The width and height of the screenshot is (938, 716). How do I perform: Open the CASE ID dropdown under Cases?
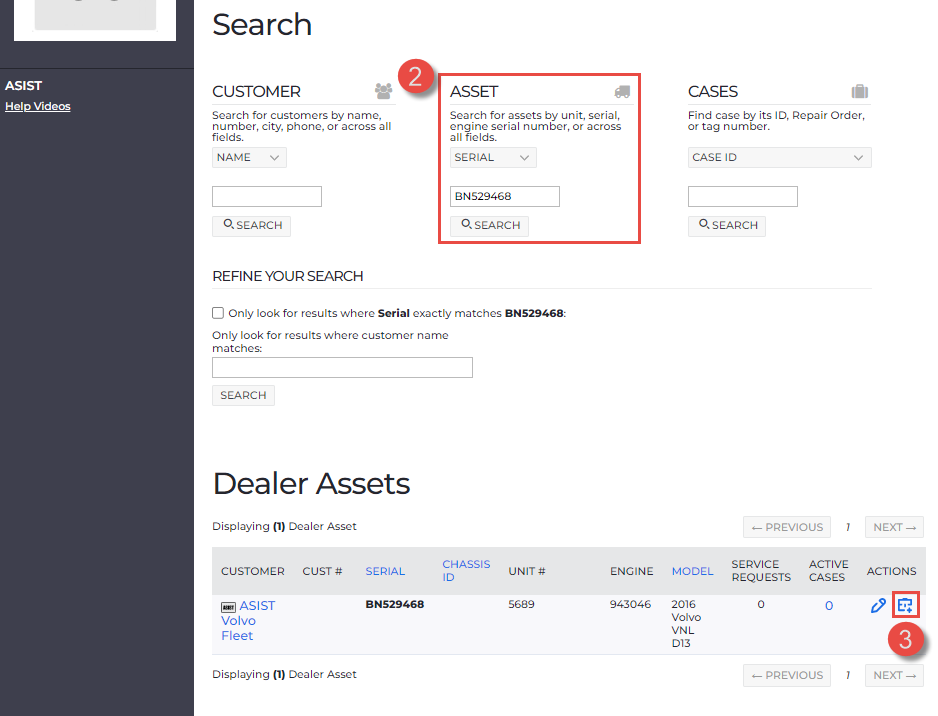(x=779, y=157)
